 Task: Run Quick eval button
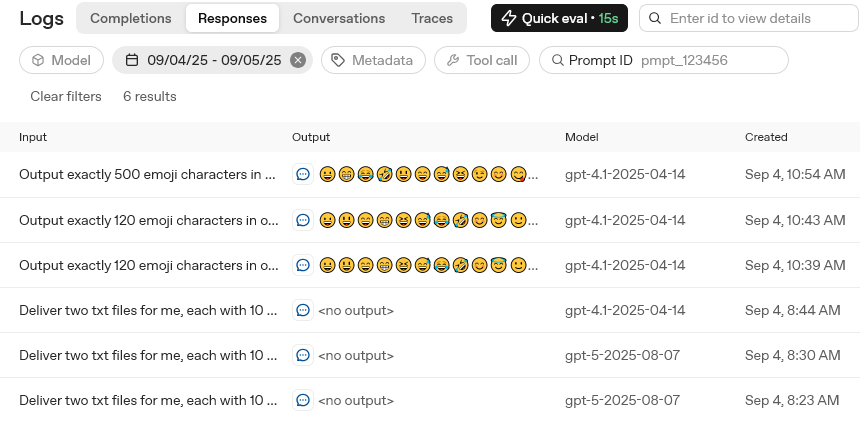(x=559, y=18)
